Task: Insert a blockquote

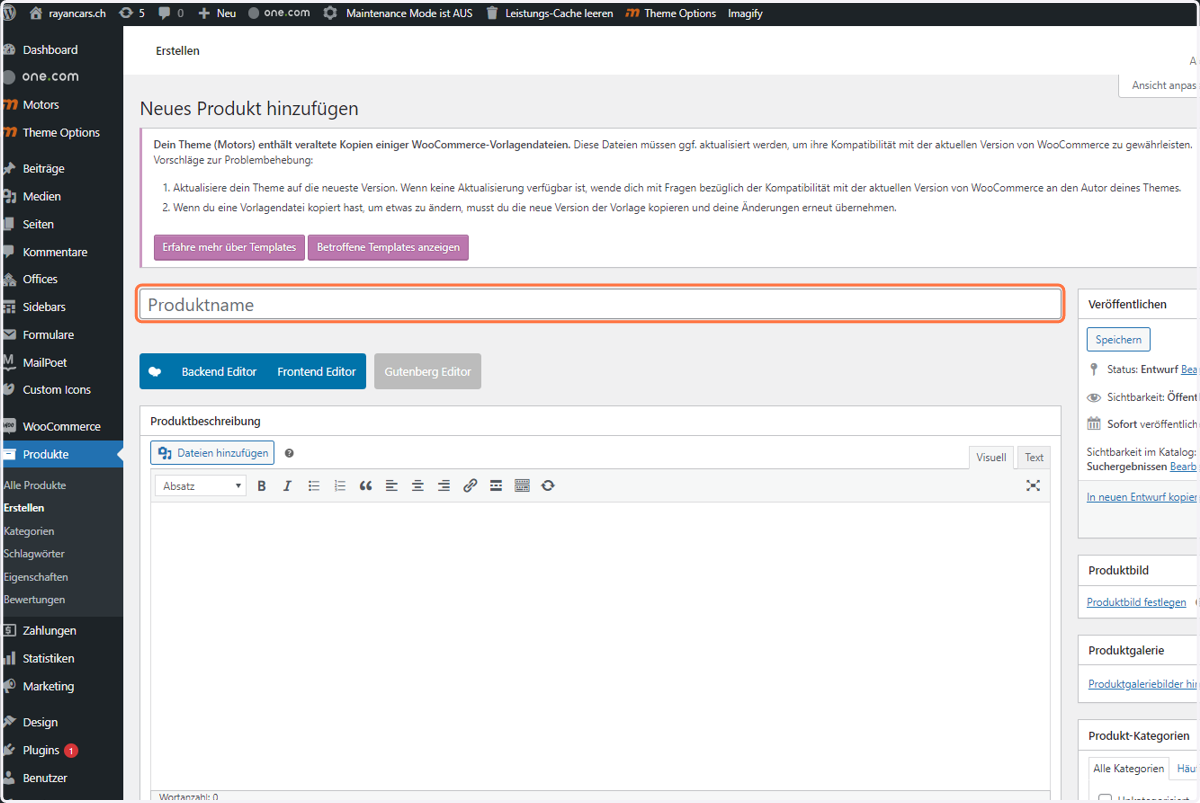Action: pyautogui.click(x=366, y=486)
